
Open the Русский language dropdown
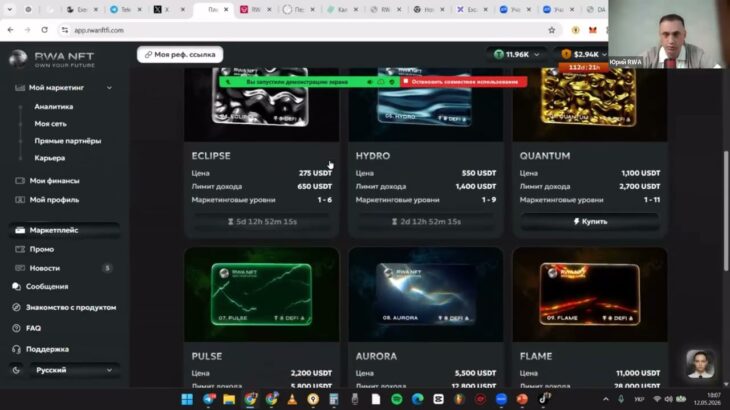[74, 370]
